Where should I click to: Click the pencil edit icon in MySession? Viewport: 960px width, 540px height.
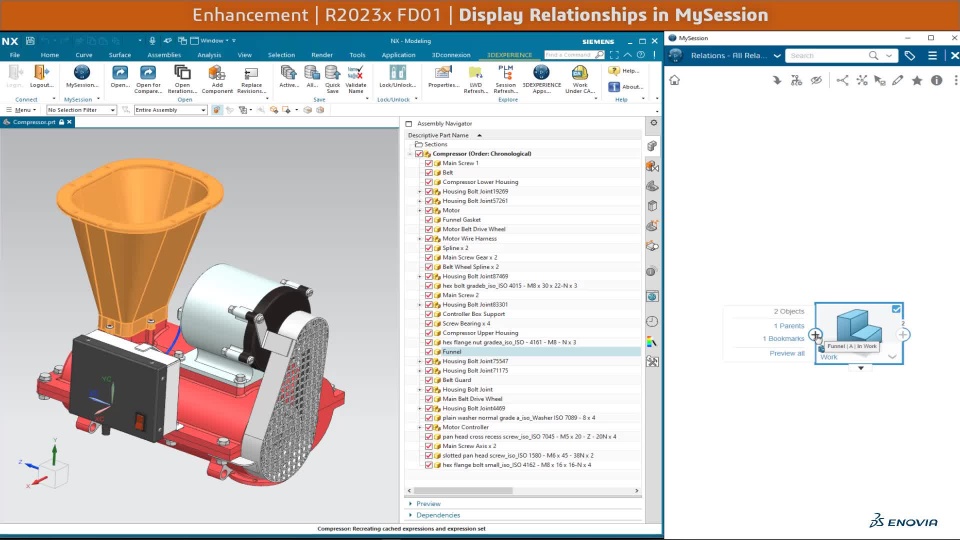898,80
